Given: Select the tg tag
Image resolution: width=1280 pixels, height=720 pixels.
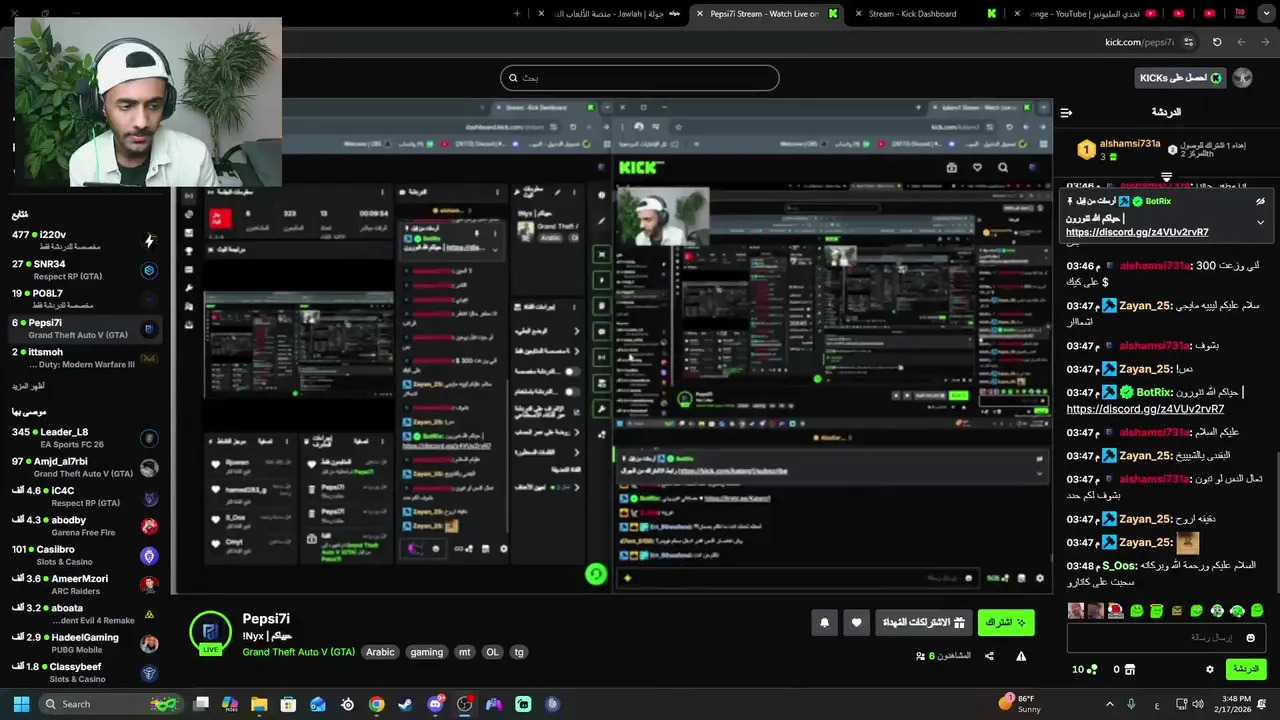Looking at the screenshot, I should tap(518, 652).
